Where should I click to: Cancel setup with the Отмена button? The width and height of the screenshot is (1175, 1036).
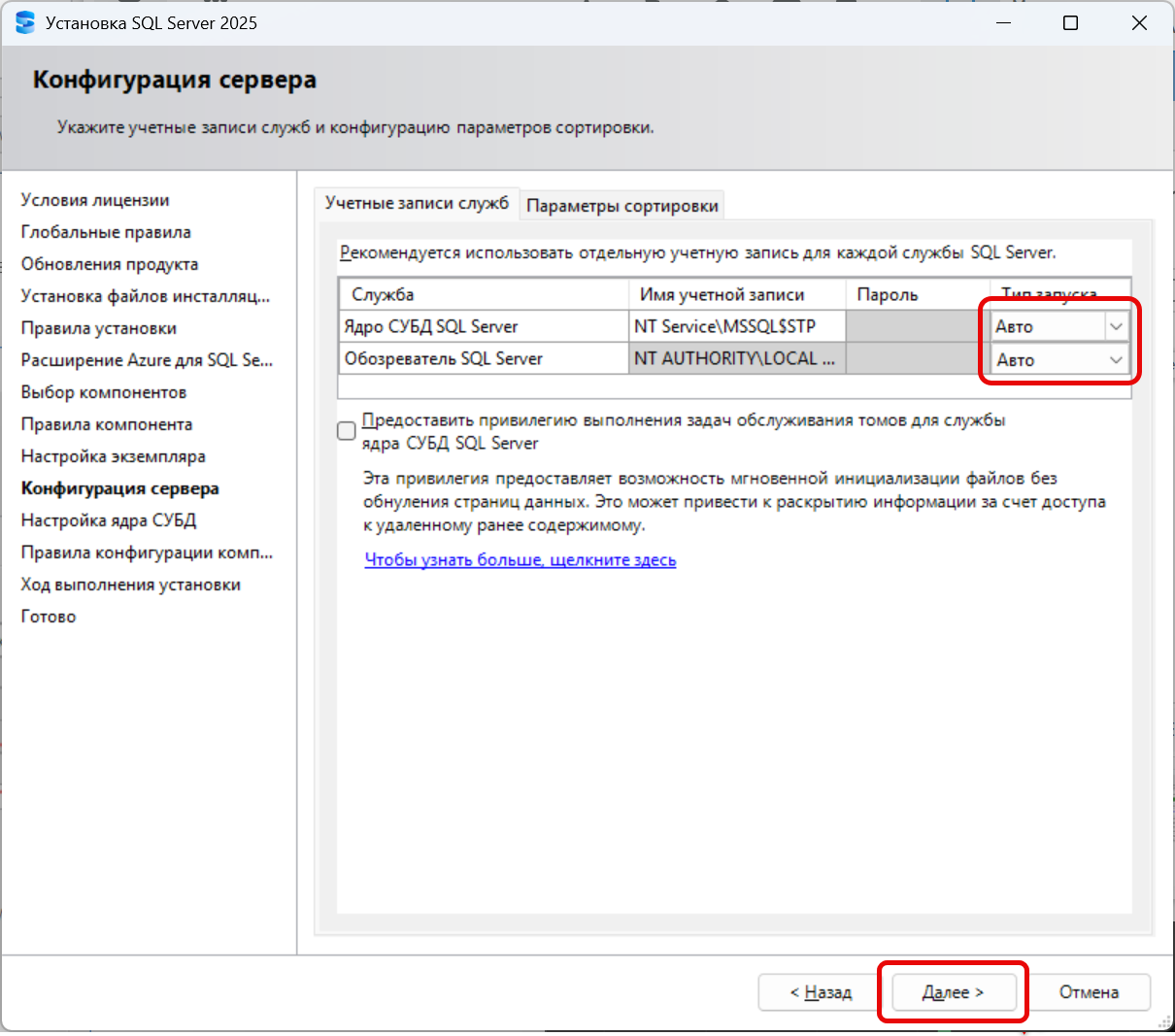pos(1089,992)
